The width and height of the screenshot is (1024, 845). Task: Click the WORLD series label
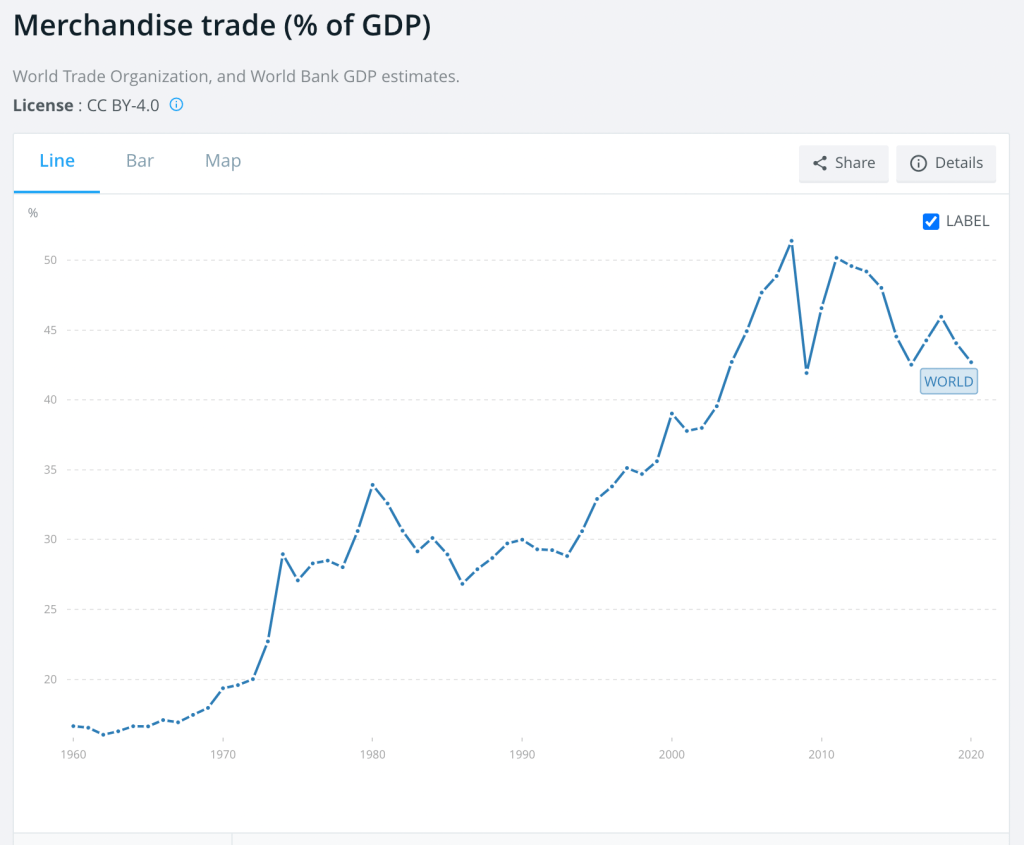(948, 381)
